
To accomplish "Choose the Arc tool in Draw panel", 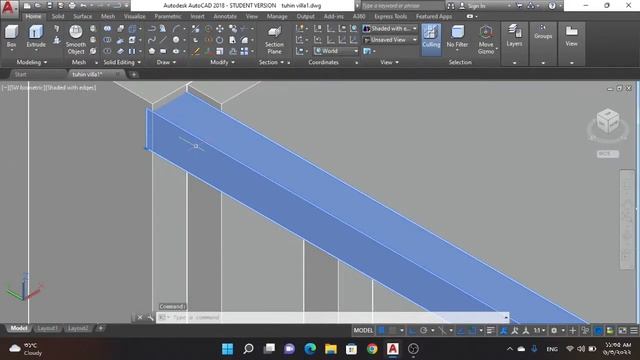I will point(176,29).
